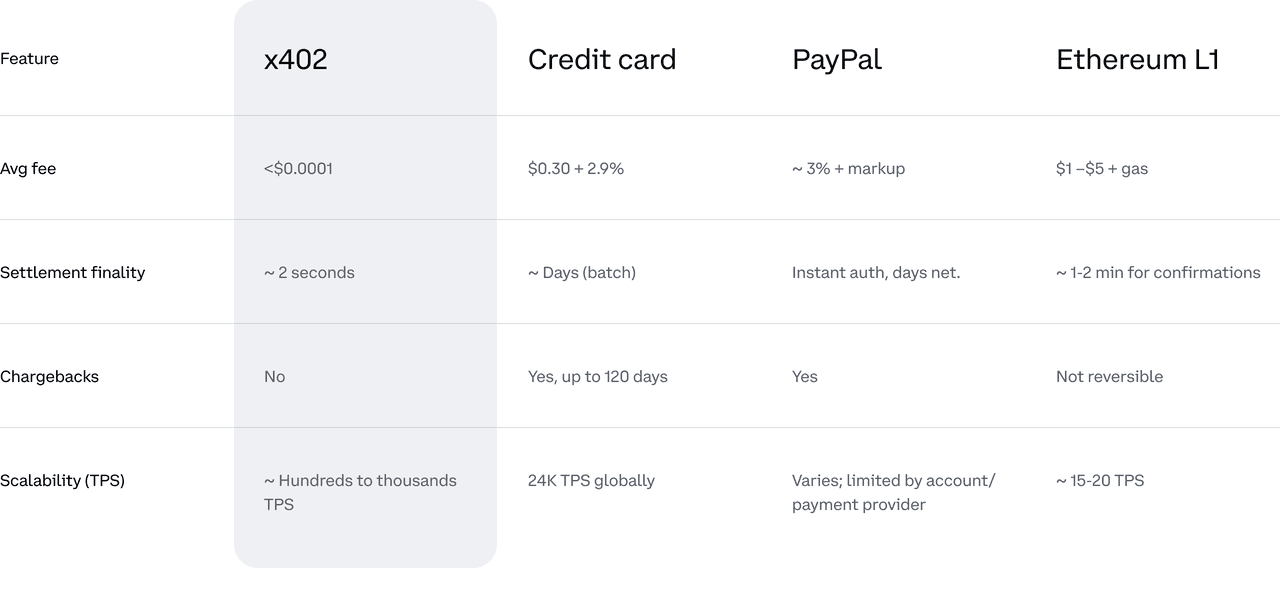Click the <$0.0001 fee cell
Viewport: 1280px width, 600px height.
(298, 169)
